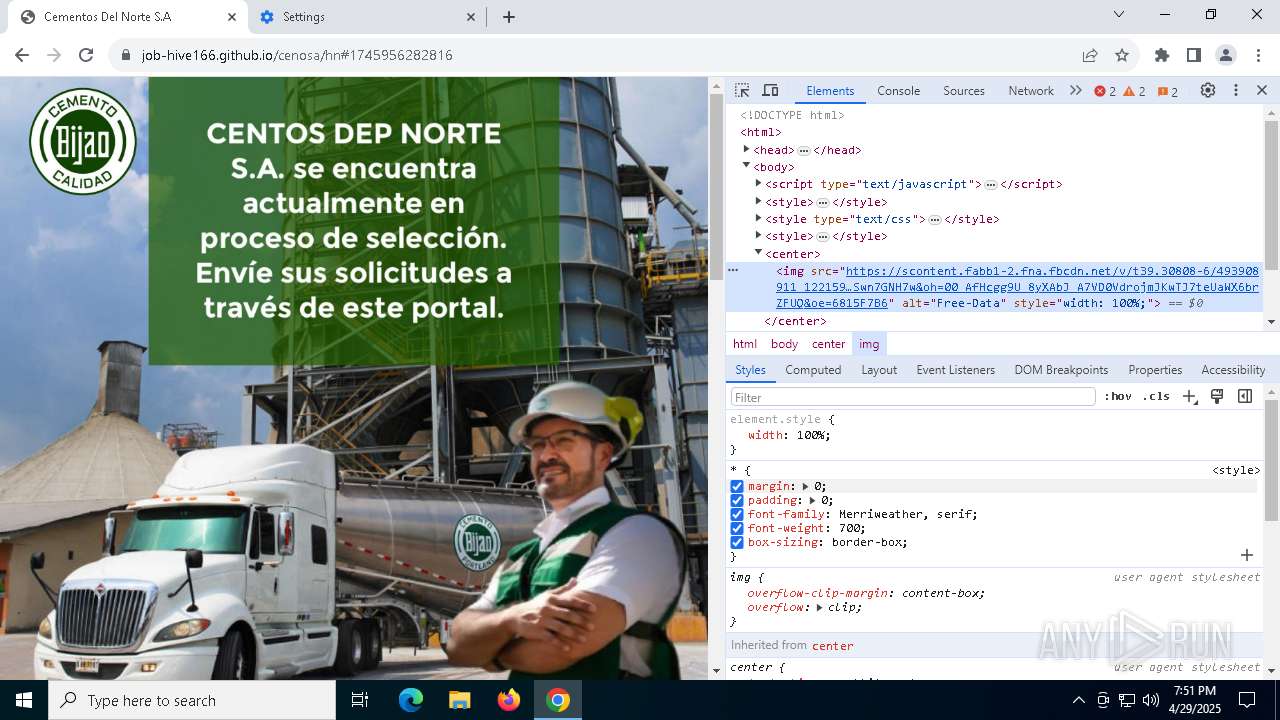Click the red errors counter badge
Image resolution: width=1280 pixels, height=720 pixels.
point(1105,91)
